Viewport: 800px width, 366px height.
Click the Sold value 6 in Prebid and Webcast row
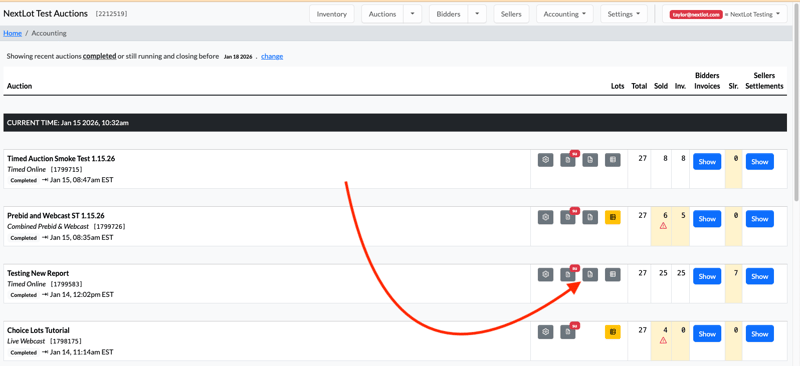click(665, 215)
